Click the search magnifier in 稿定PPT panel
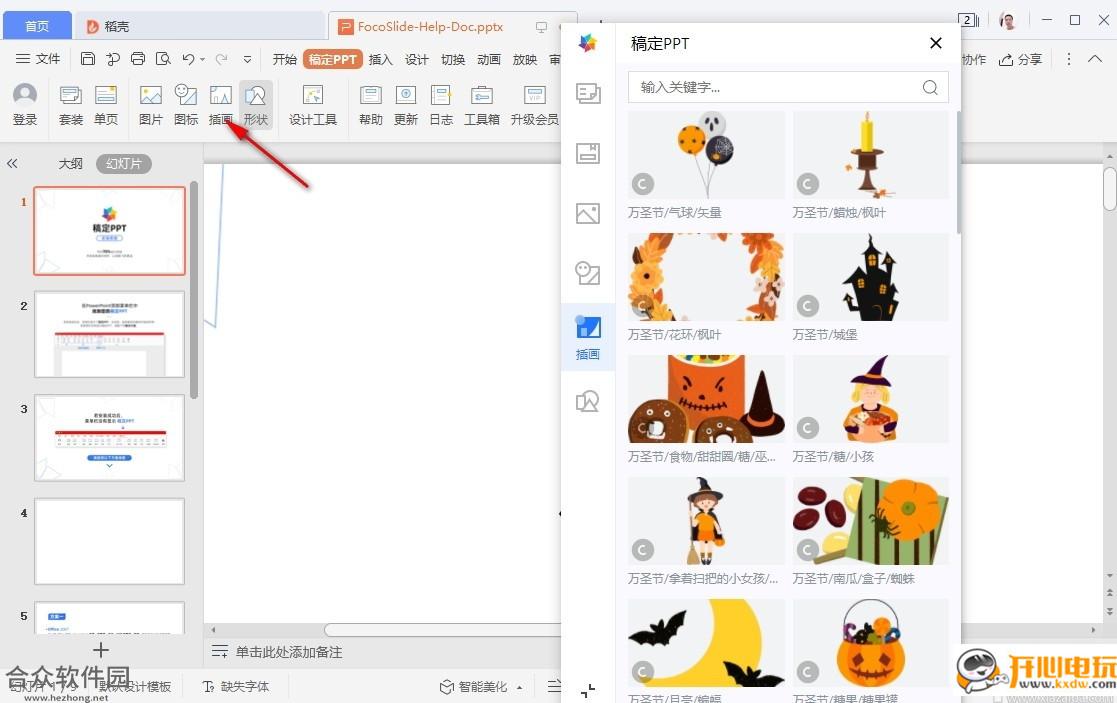 pyautogui.click(x=930, y=87)
